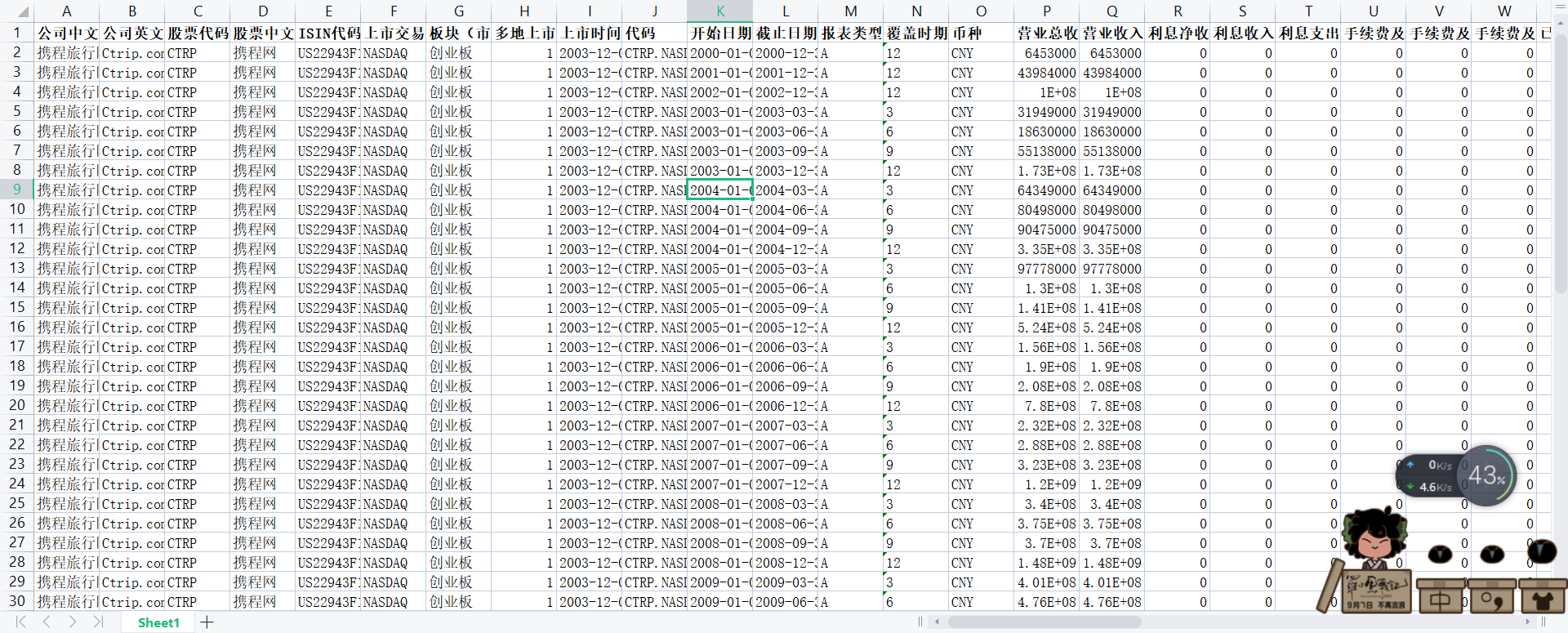Open the Sheet1 tab
The height and width of the screenshot is (633, 1568).
(158, 622)
